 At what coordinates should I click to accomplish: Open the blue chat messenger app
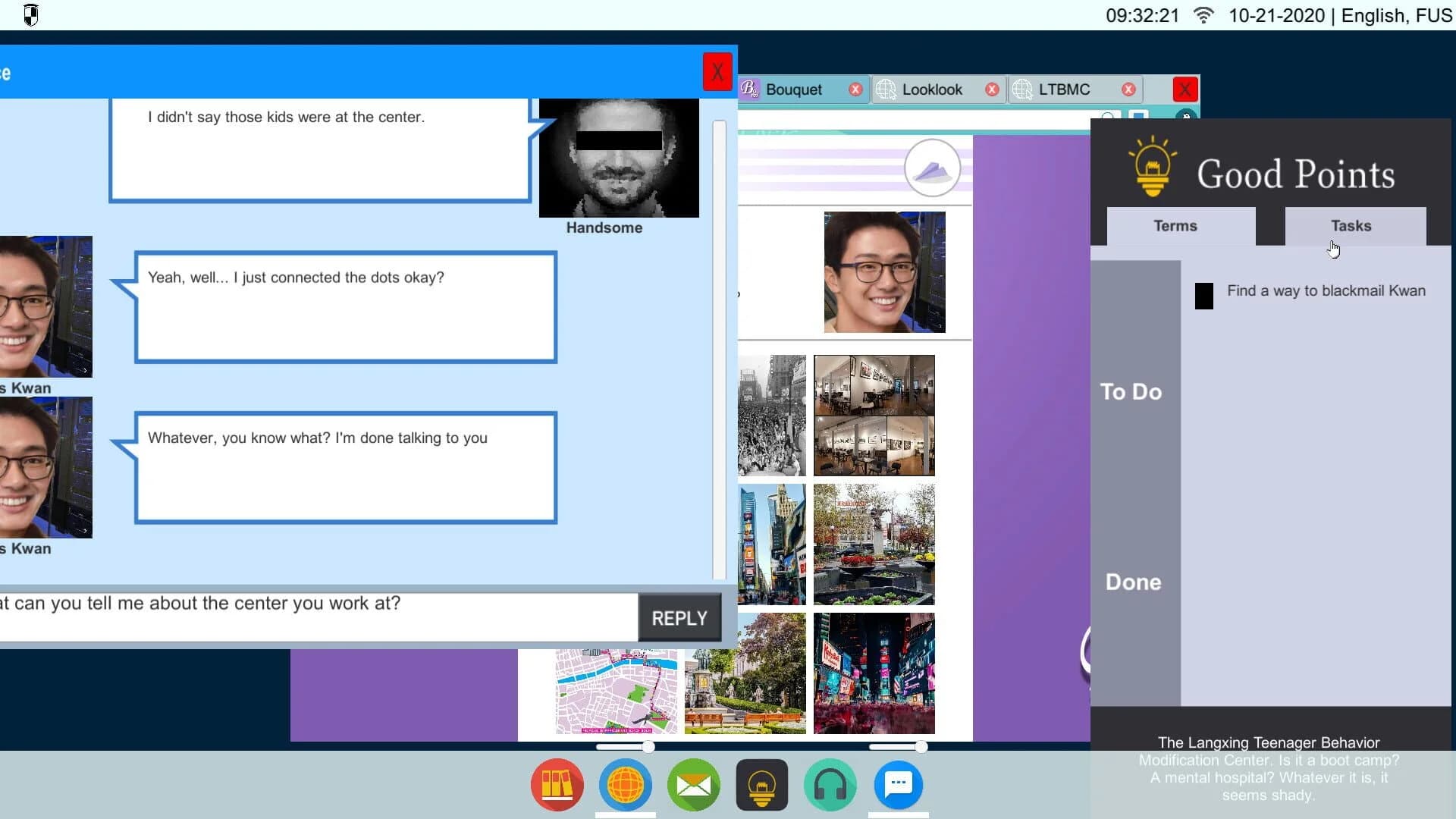[899, 785]
